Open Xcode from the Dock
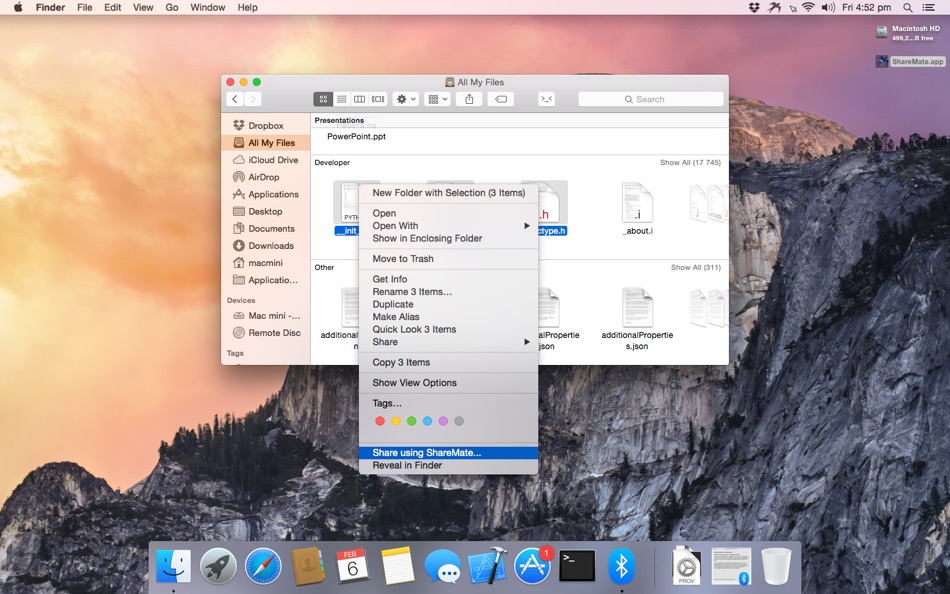Screen dimensions: 950x594 click(x=488, y=566)
